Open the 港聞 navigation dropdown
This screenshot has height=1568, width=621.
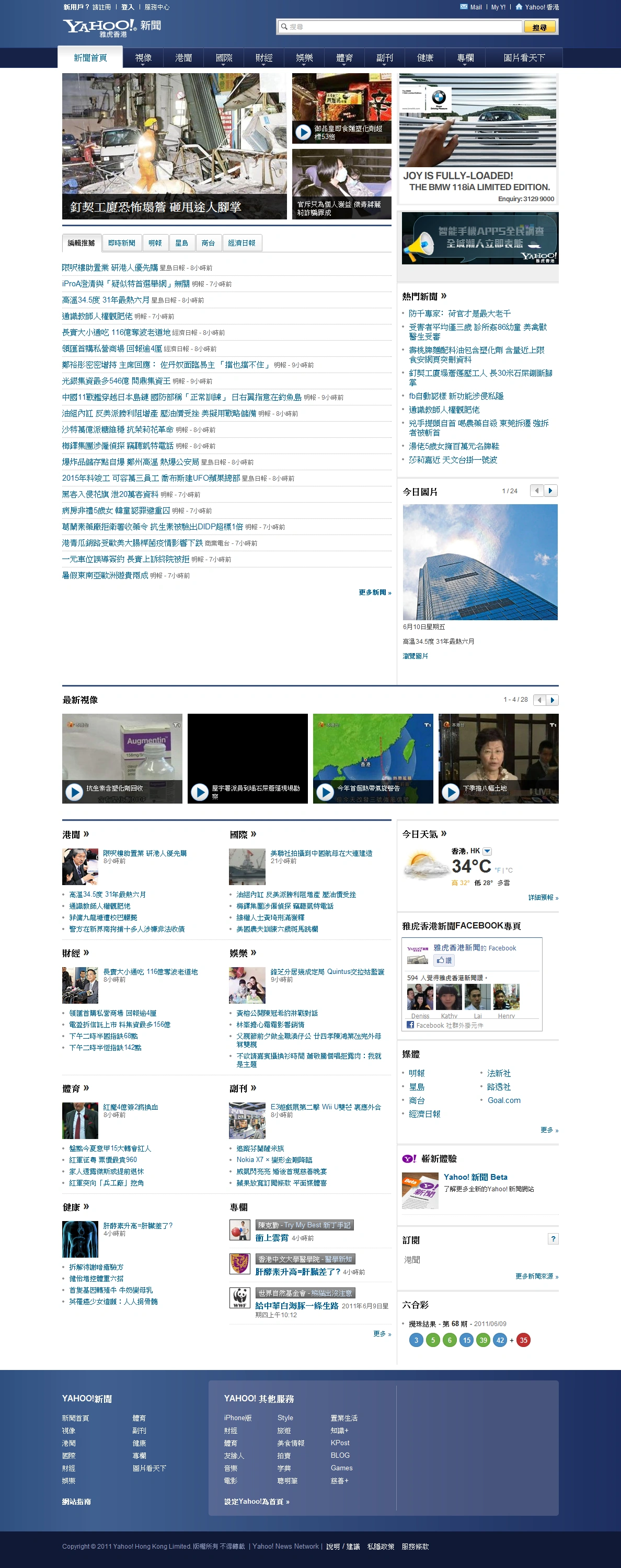coord(183,58)
